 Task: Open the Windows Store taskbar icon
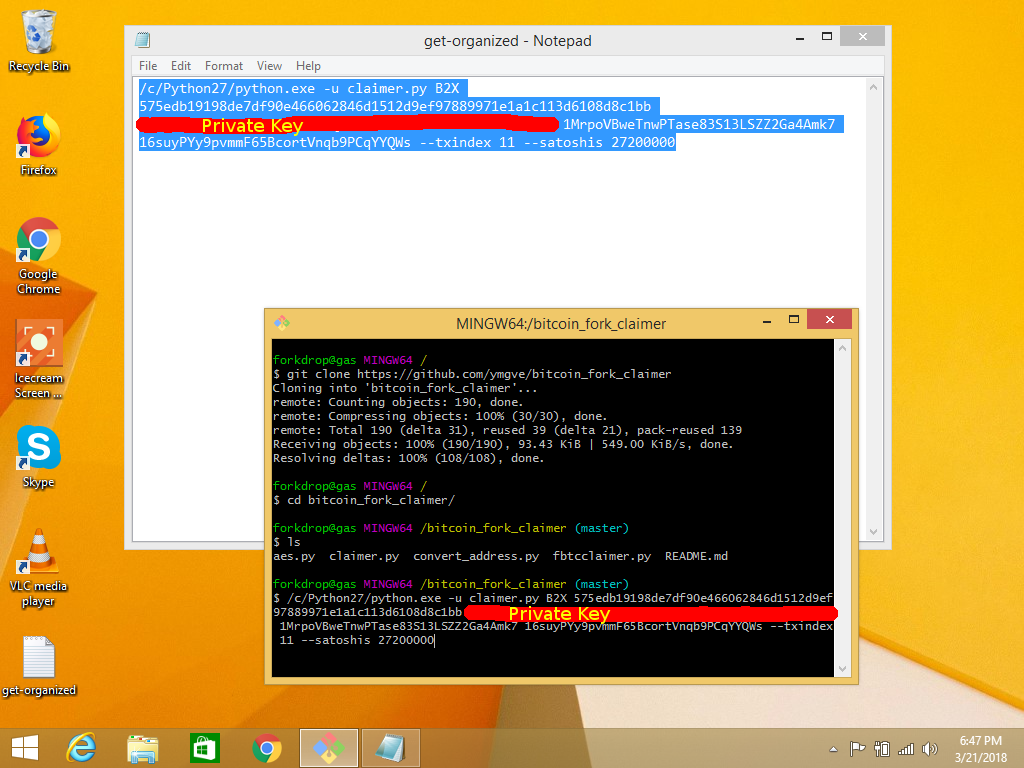click(x=205, y=747)
